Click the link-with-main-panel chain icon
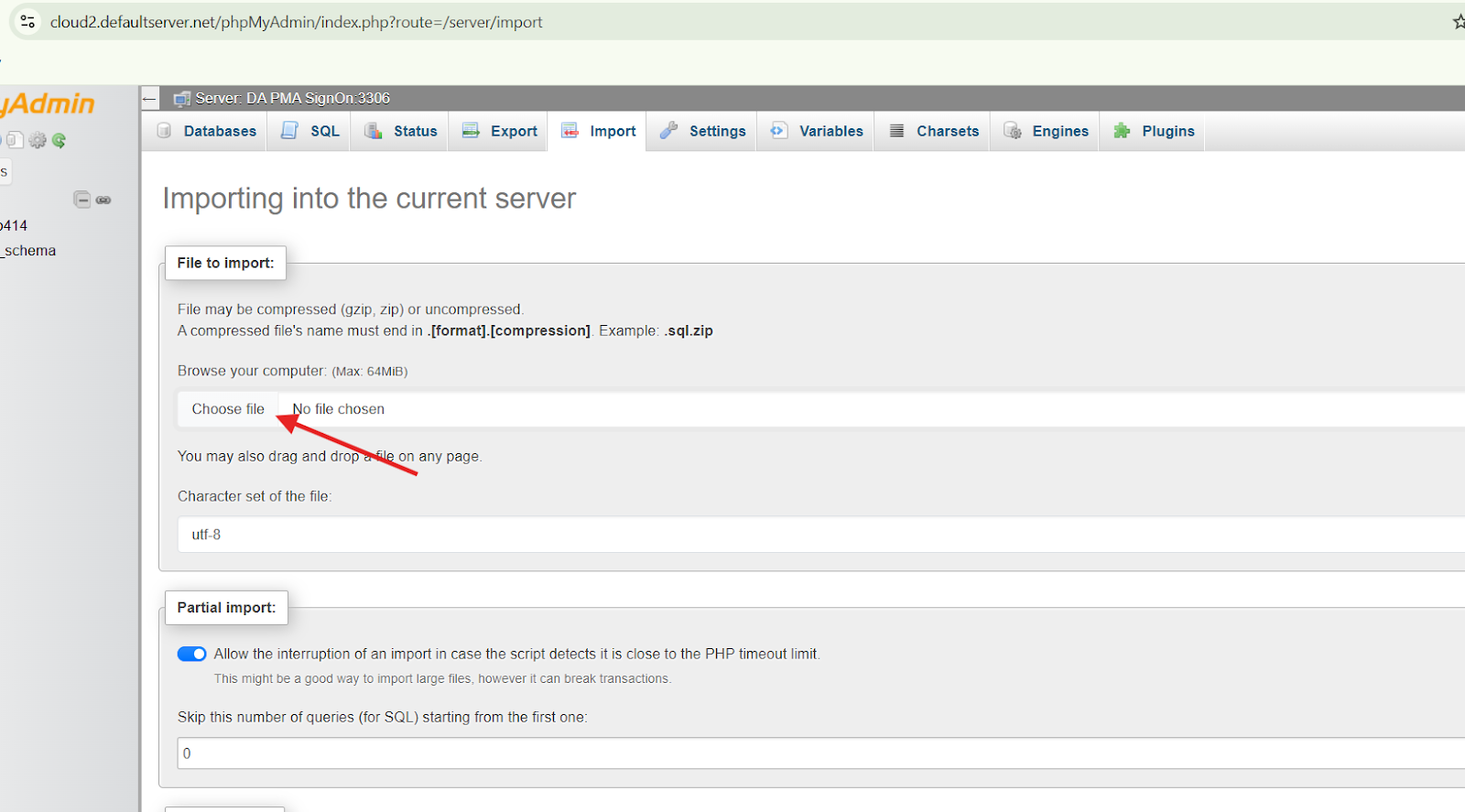1465x812 pixels. pyautogui.click(x=103, y=200)
